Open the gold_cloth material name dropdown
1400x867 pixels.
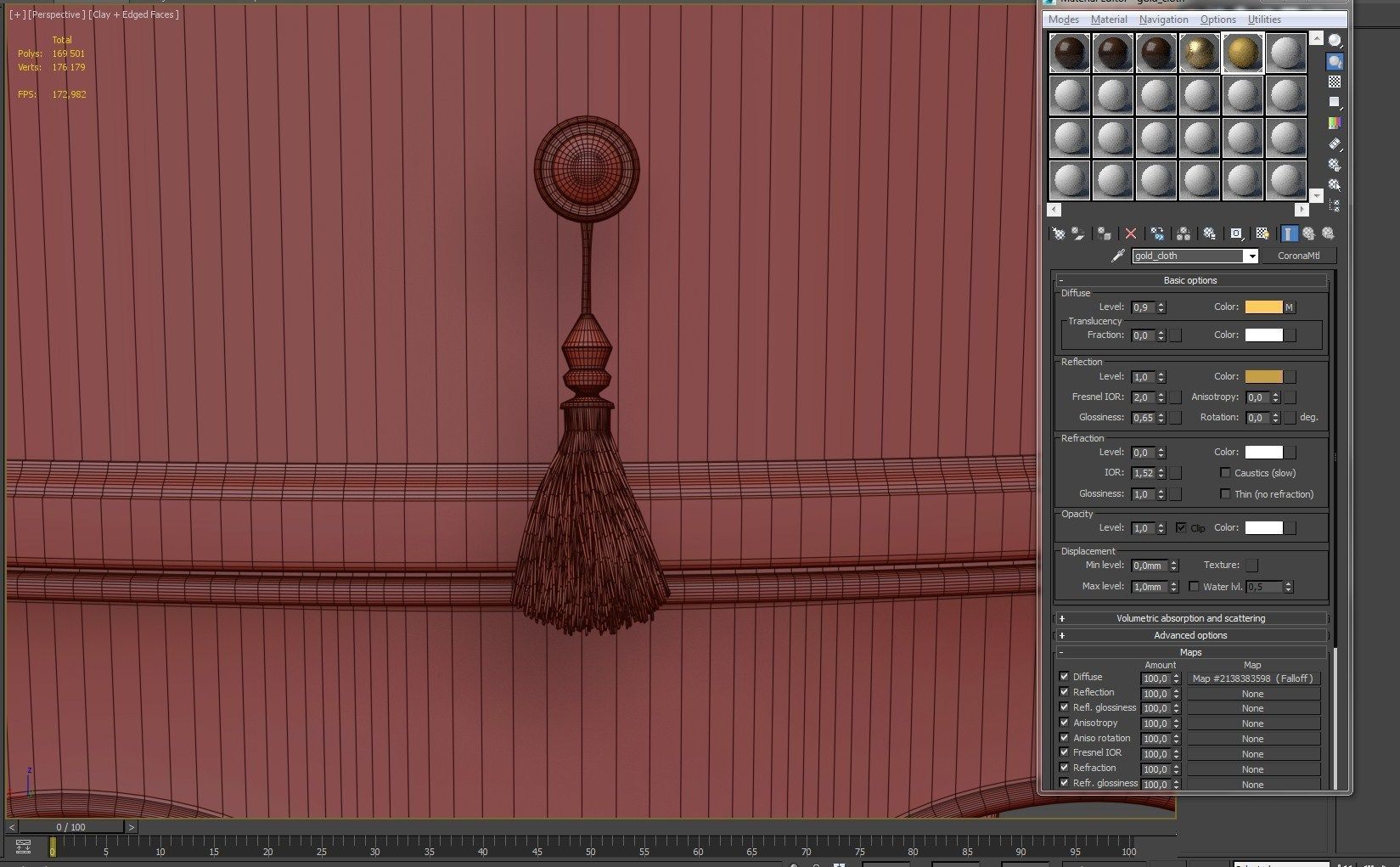pyautogui.click(x=1251, y=256)
